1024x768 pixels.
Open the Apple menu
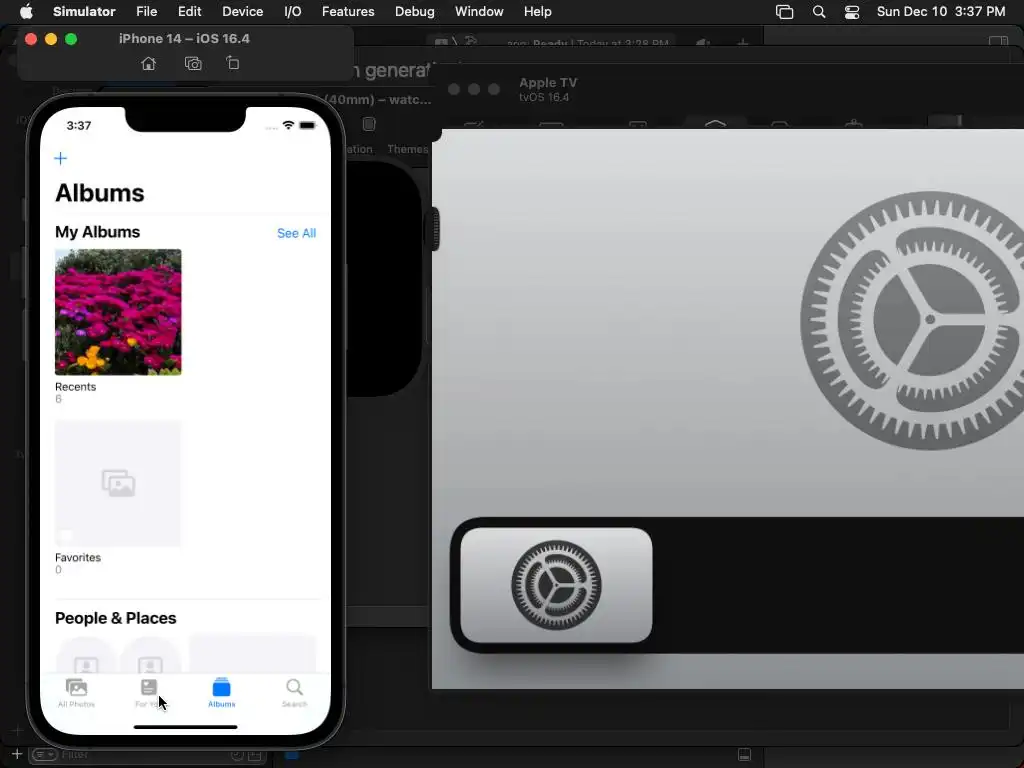pos(26,11)
